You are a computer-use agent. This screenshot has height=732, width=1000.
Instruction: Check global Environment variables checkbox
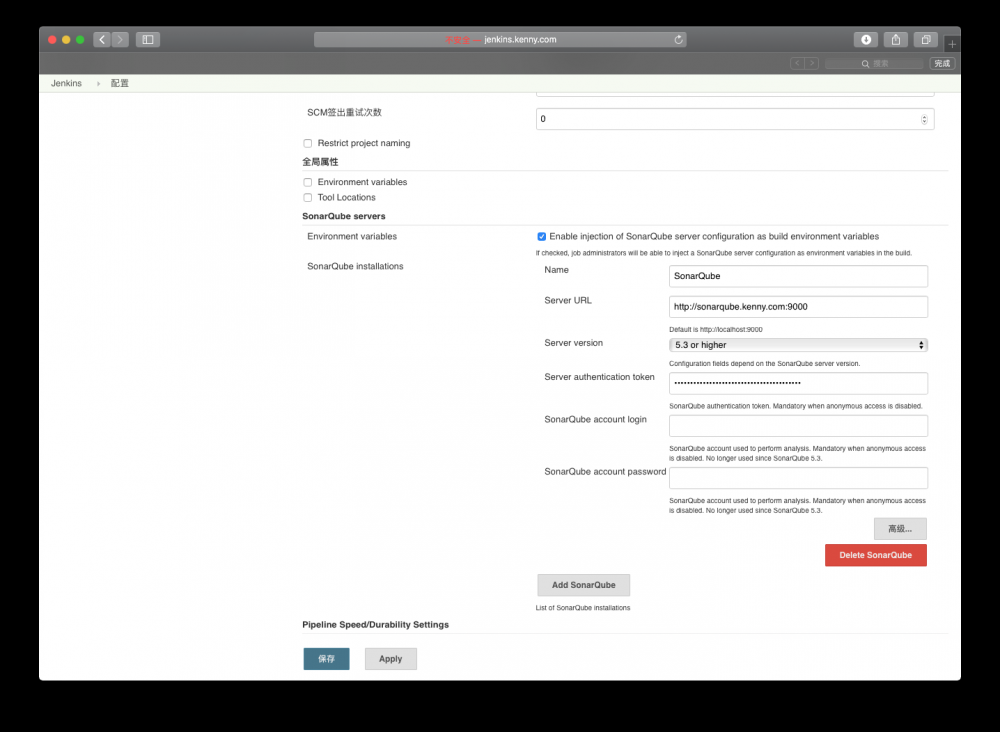tap(307, 182)
